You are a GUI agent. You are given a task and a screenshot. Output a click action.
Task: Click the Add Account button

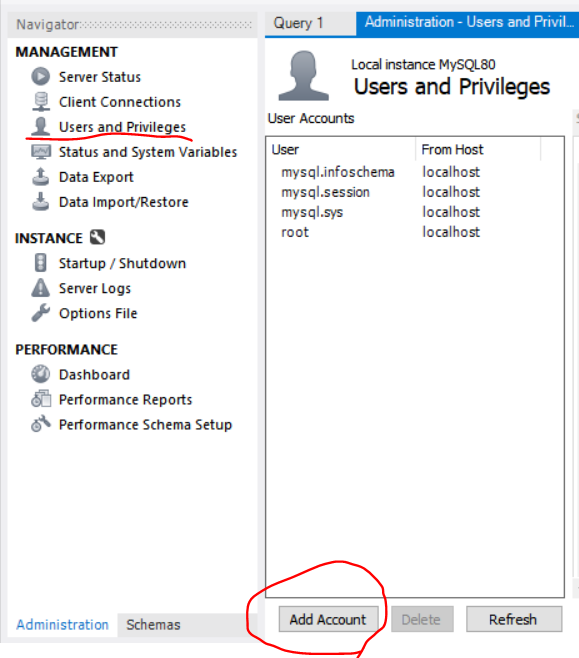328,619
